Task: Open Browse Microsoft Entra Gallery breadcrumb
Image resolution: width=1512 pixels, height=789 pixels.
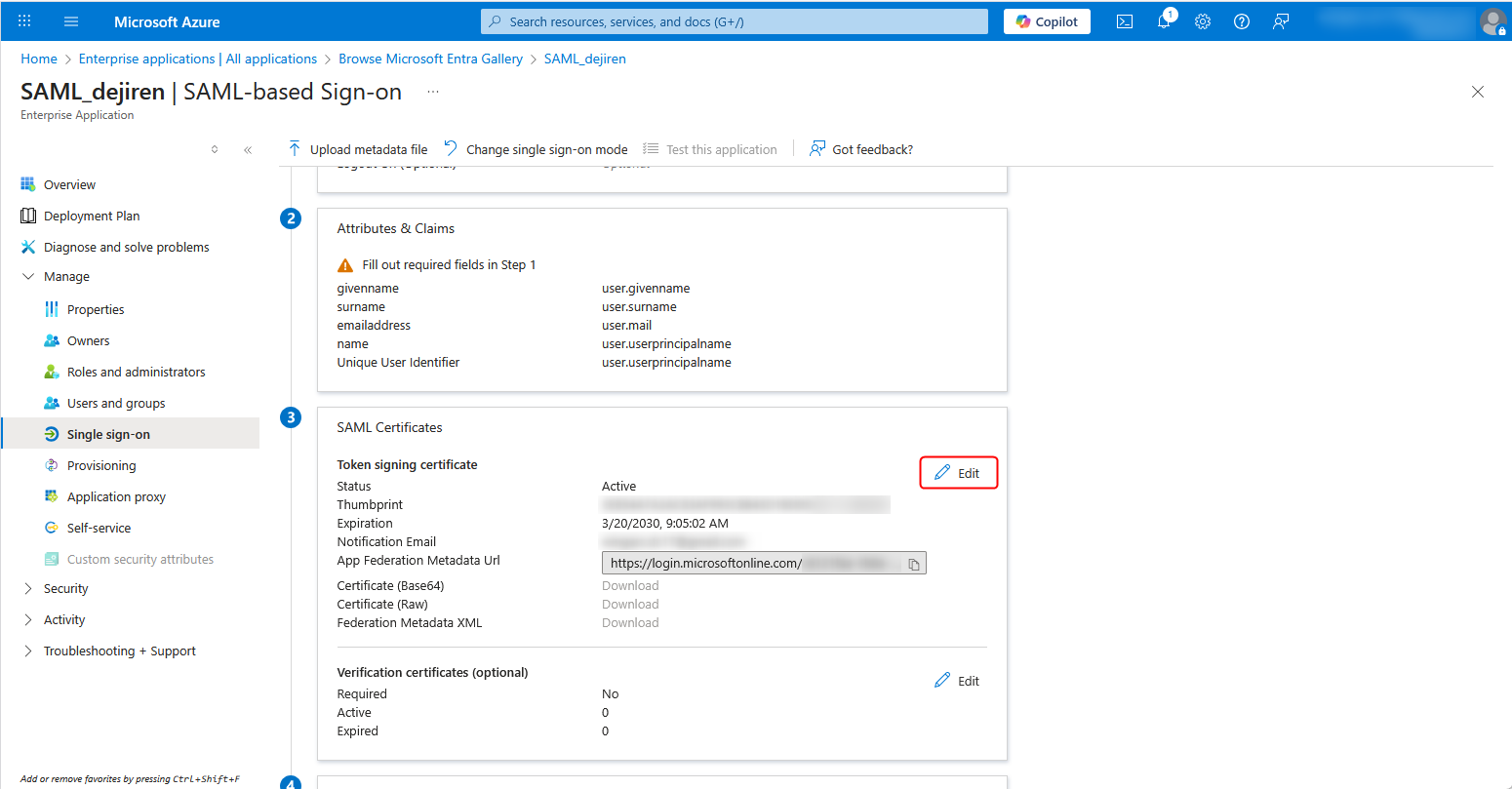Action: (430, 59)
